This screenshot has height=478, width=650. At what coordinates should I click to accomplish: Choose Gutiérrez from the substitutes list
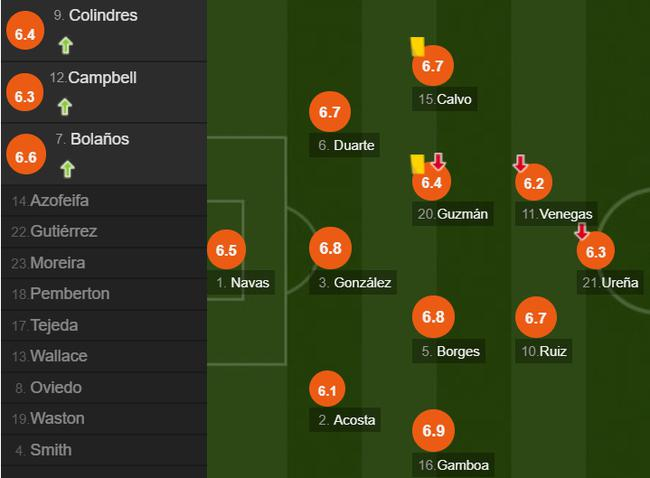pos(63,232)
